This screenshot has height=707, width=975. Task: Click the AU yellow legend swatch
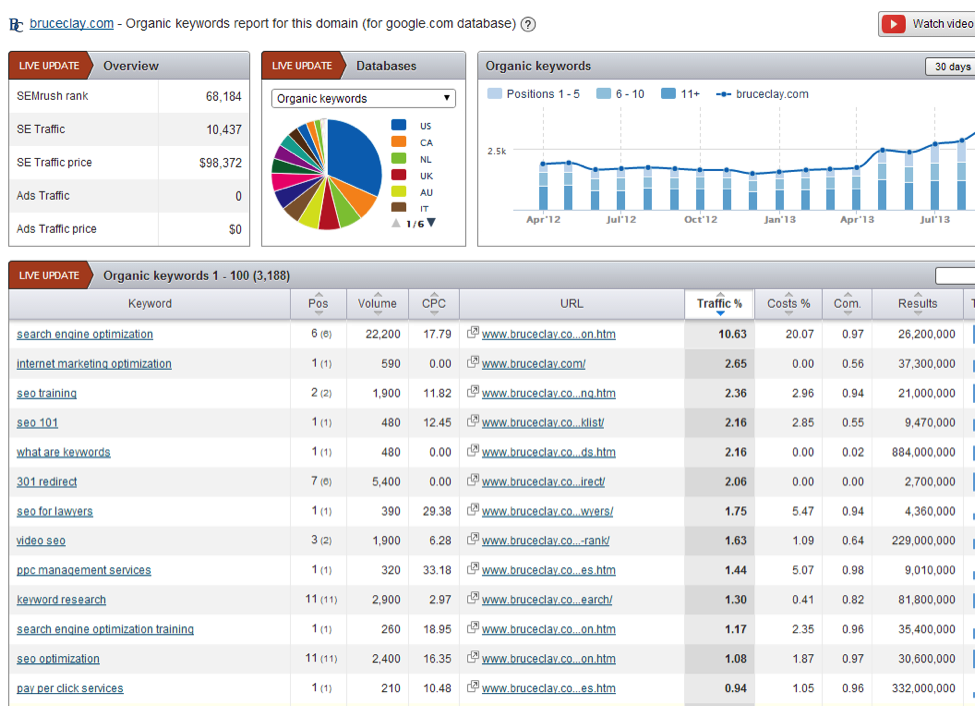399,192
